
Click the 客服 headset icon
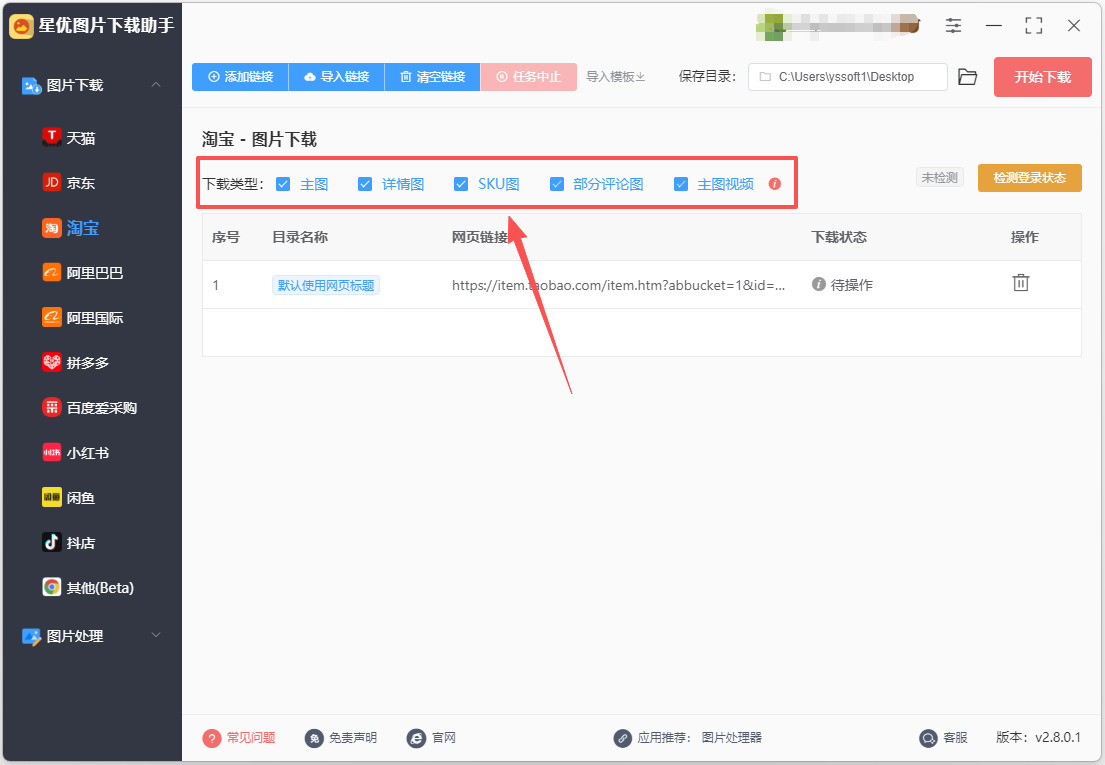[929, 738]
